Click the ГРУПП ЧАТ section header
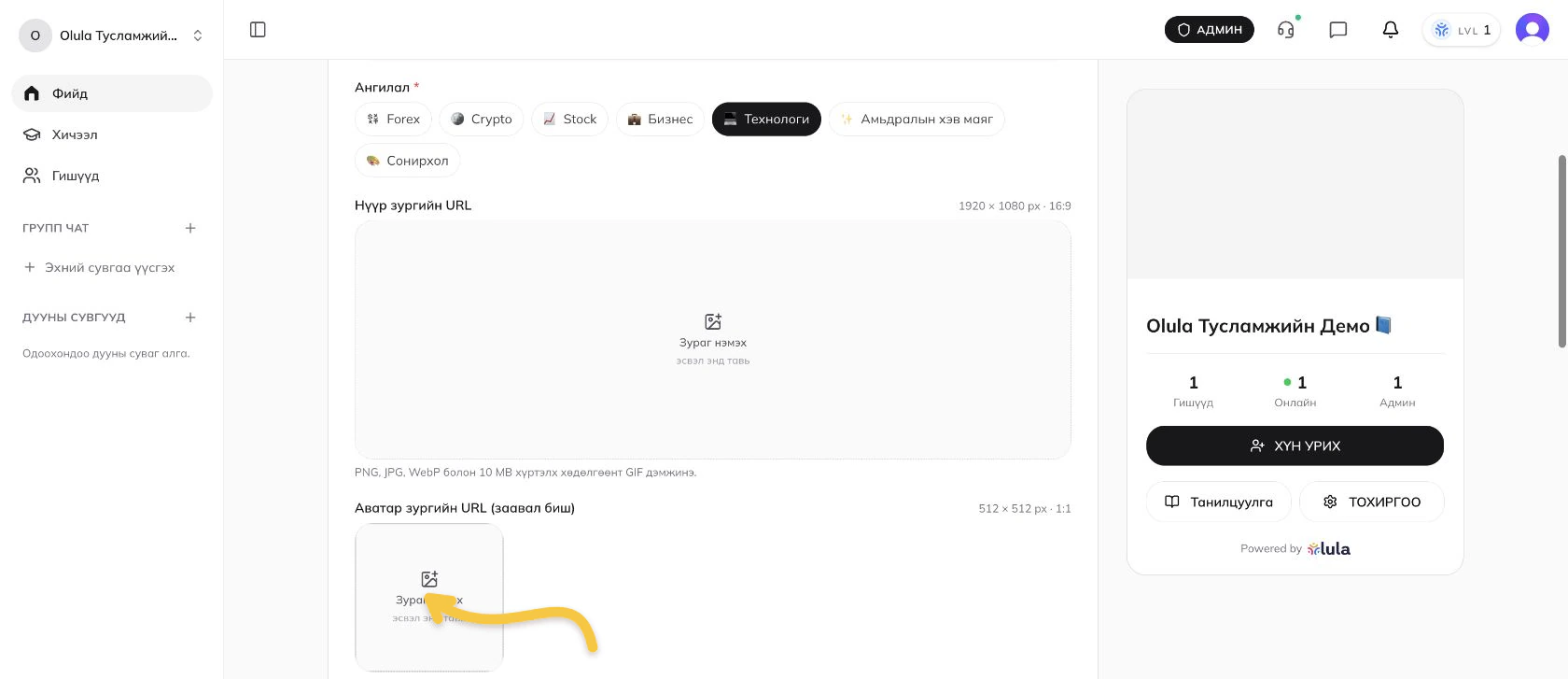 coord(56,228)
